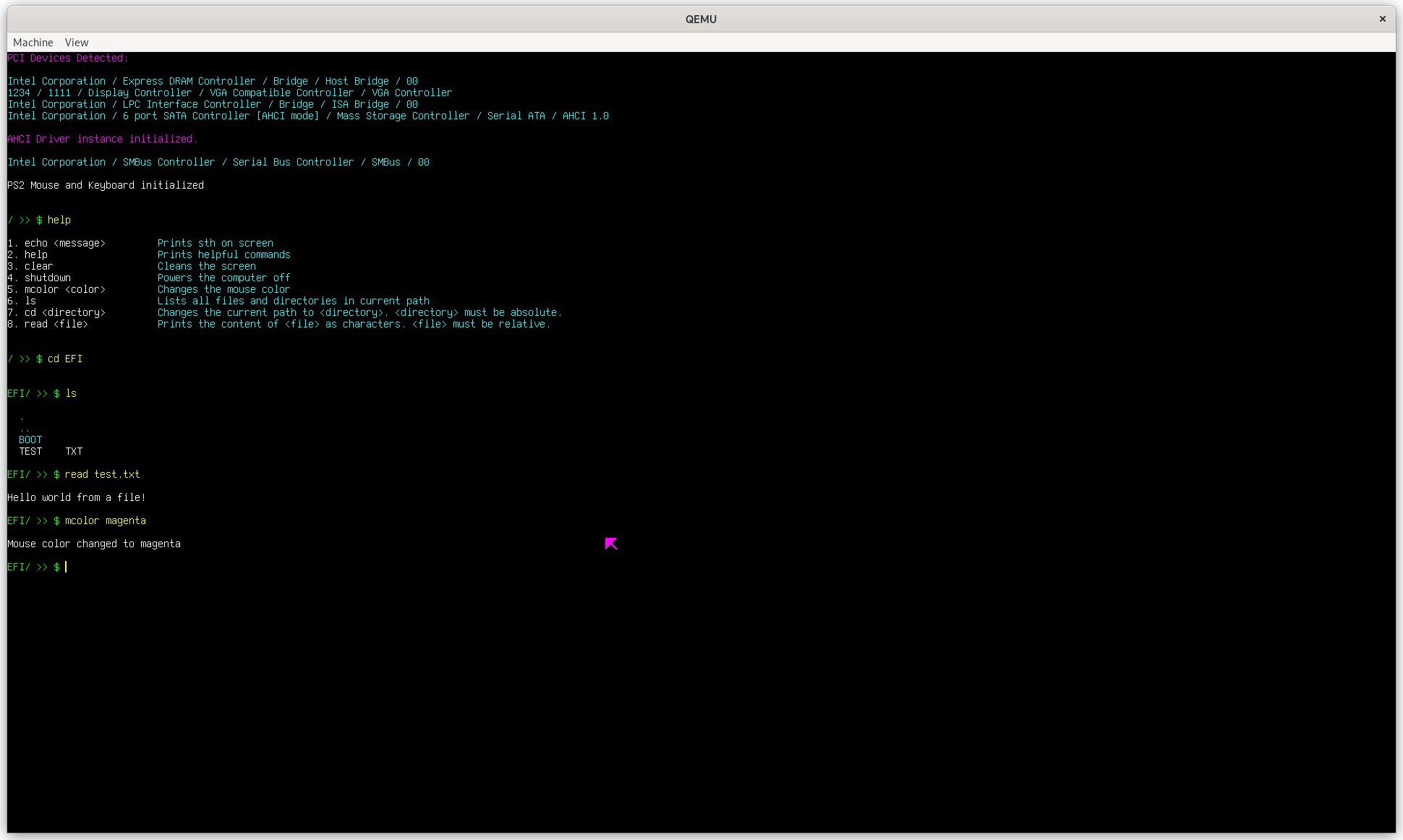The width and height of the screenshot is (1403, 840).
Task: Click the BOOT directory entry
Action: pos(30,440)
